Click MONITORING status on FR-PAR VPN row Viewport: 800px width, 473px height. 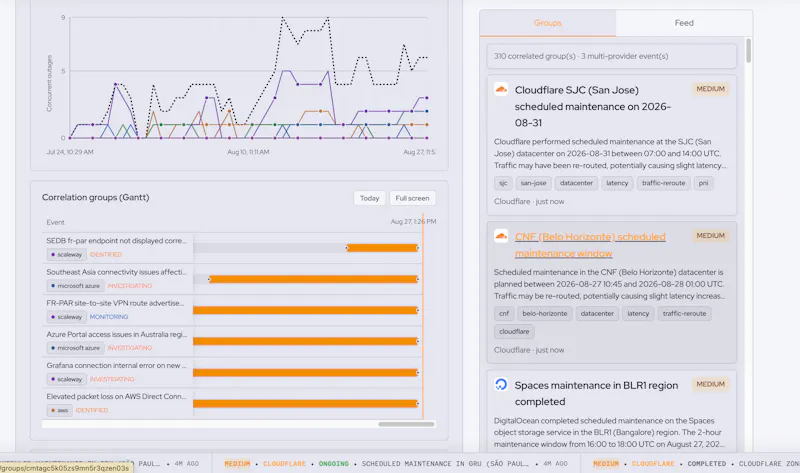coord(109,317)
